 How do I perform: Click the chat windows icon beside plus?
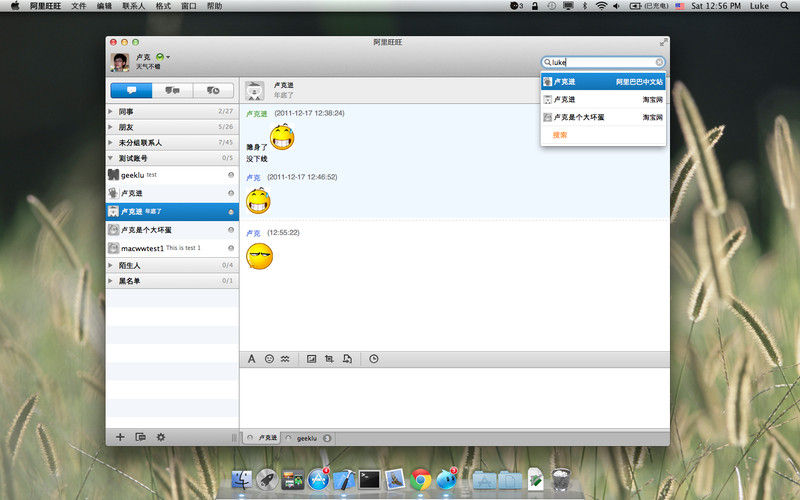(x=140, y=437)
